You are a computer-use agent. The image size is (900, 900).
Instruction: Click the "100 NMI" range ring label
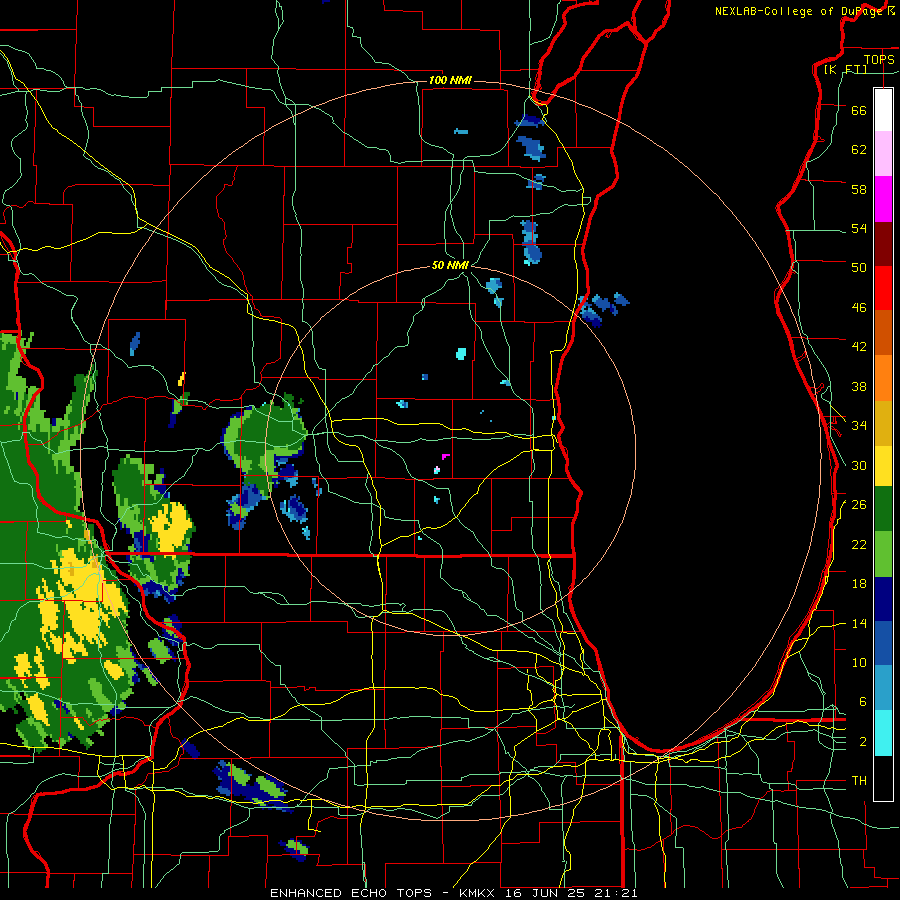tap(450, 80)
